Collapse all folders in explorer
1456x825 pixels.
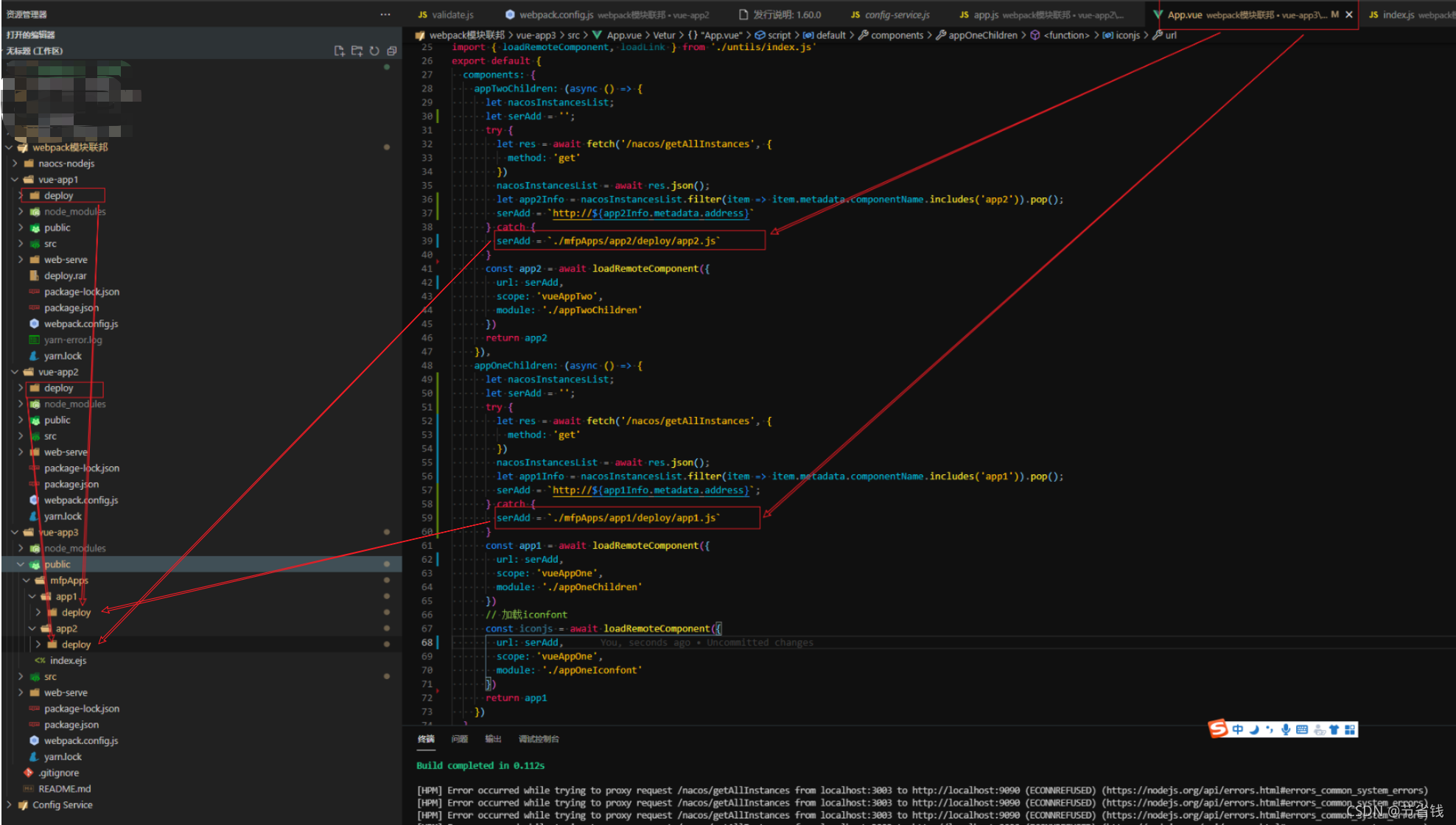[392, 51]
